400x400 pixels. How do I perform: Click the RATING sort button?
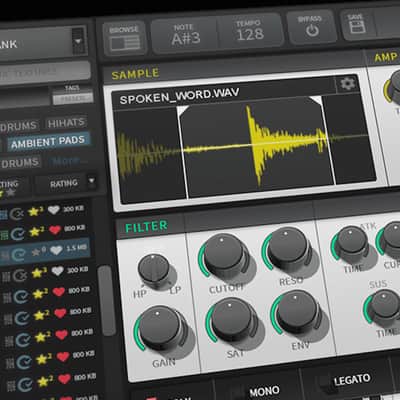(63, 183)
